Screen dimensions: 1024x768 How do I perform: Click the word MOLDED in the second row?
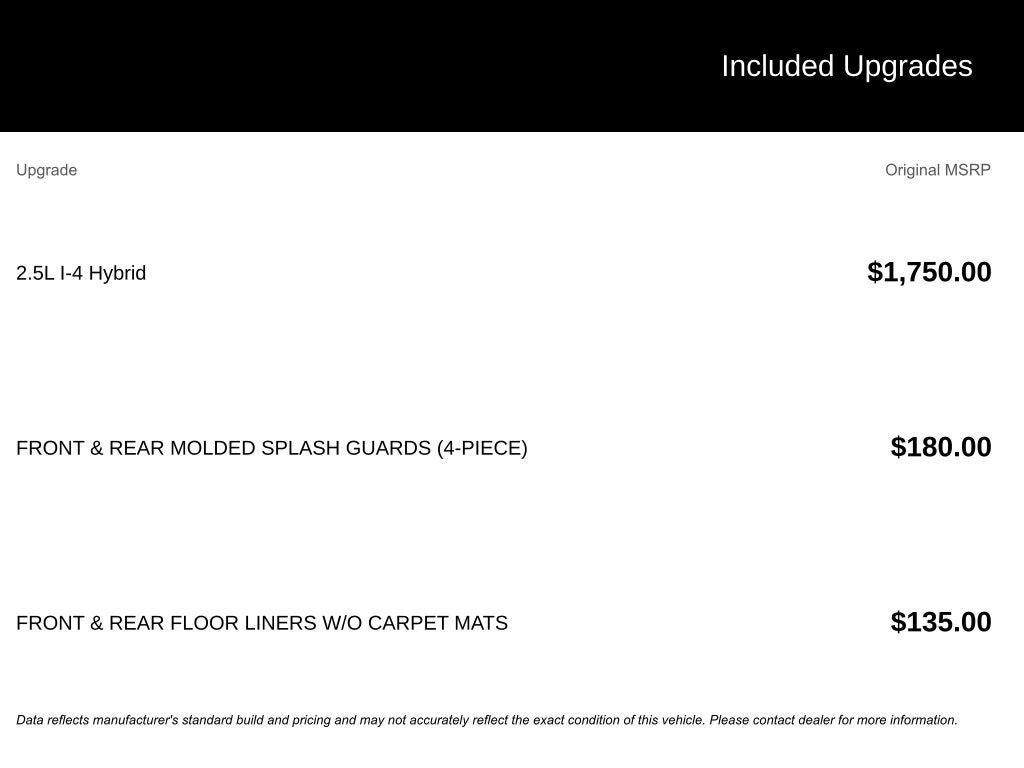click(x=212, y=448)
